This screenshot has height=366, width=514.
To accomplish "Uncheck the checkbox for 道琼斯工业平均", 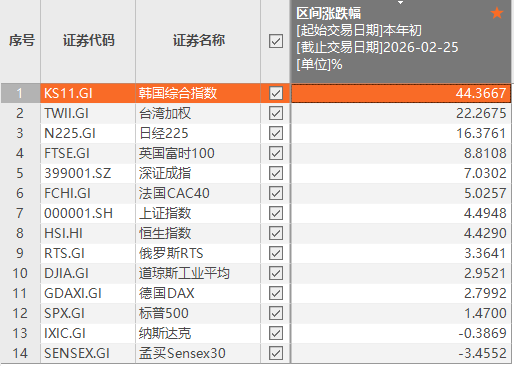I will (x=276, y=273).
